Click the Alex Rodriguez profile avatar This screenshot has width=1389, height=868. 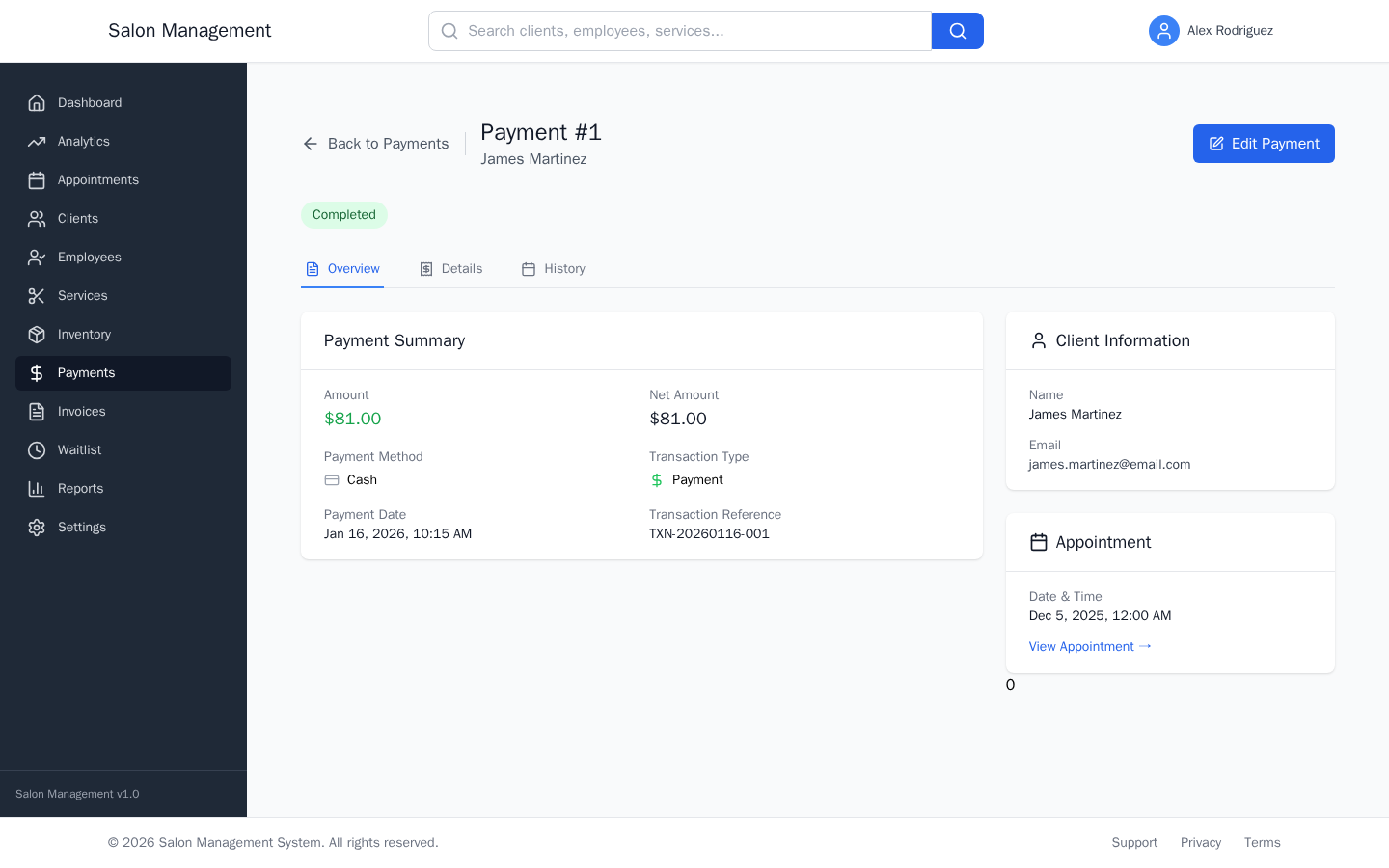point(1164,31)
